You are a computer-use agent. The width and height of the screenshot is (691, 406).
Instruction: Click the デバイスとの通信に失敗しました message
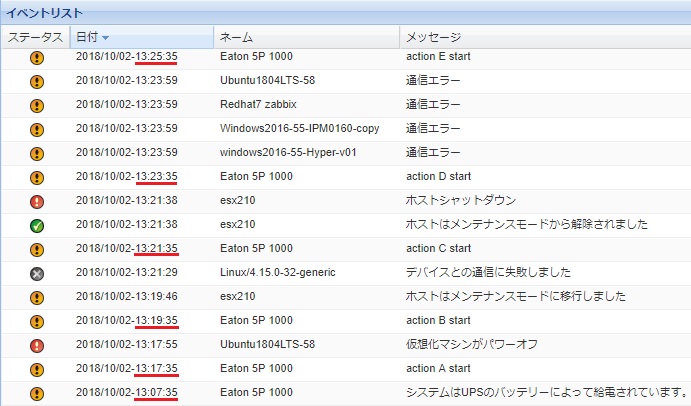point(485,272)
